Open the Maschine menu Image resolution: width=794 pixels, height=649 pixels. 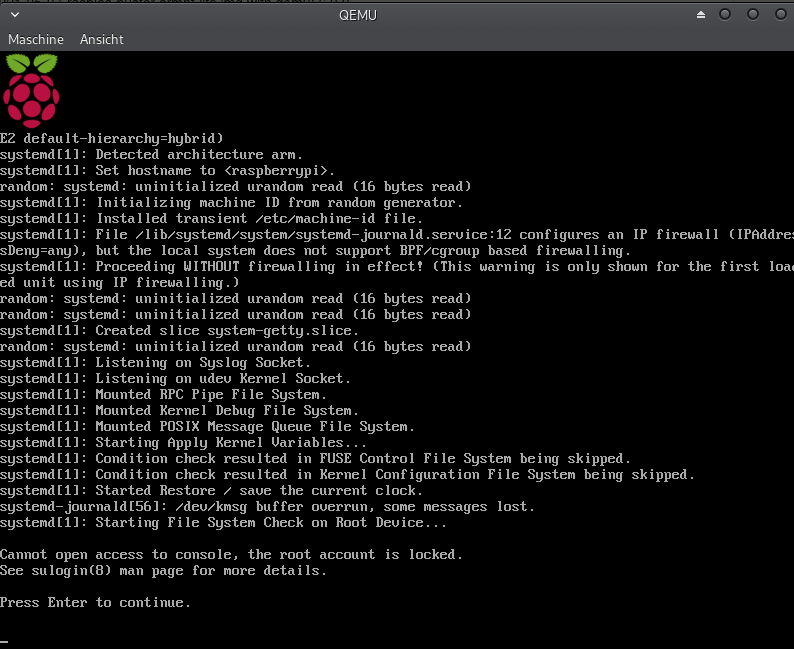click(36, 39)
